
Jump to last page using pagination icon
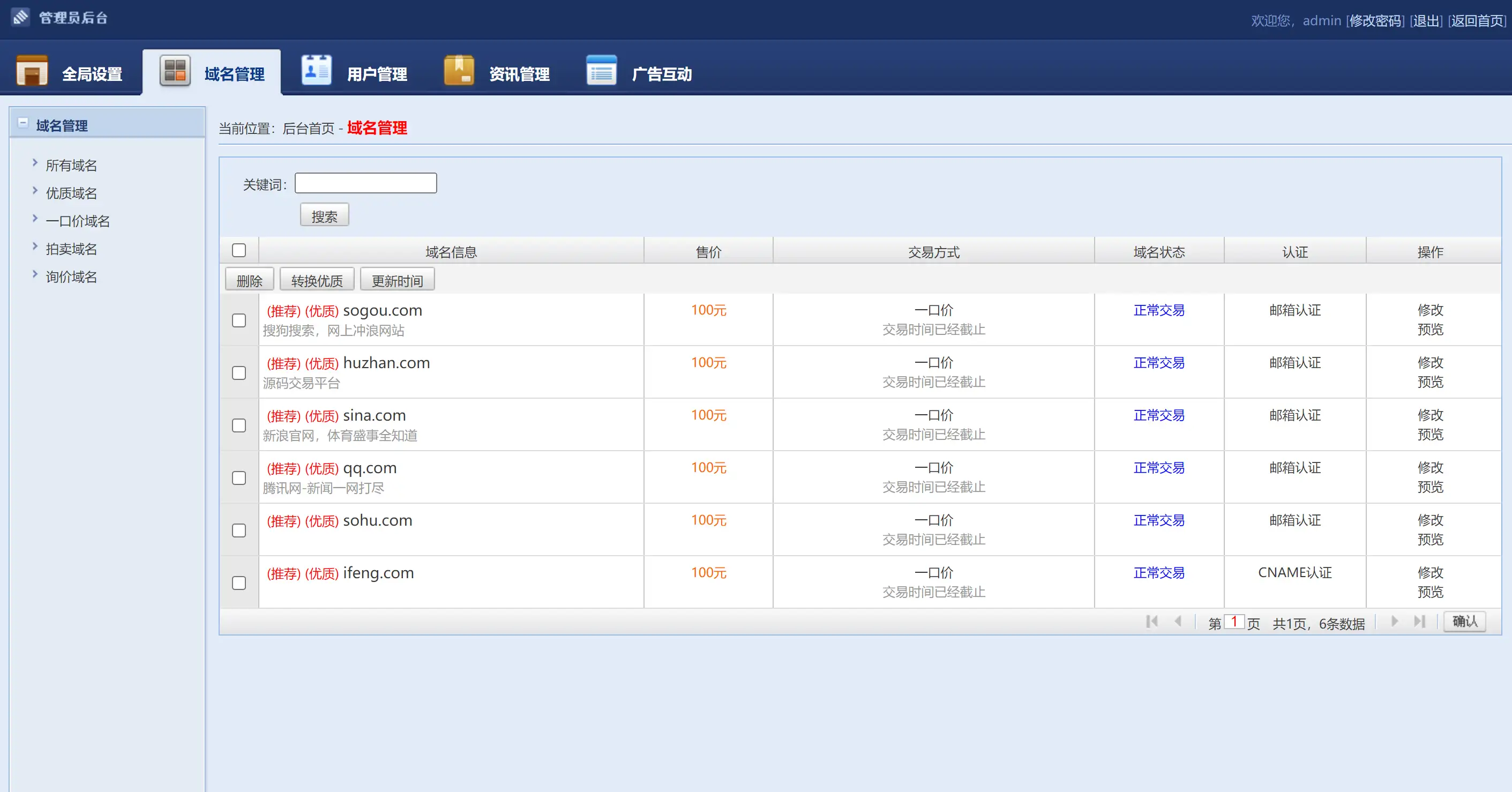tap(1420, 621)
